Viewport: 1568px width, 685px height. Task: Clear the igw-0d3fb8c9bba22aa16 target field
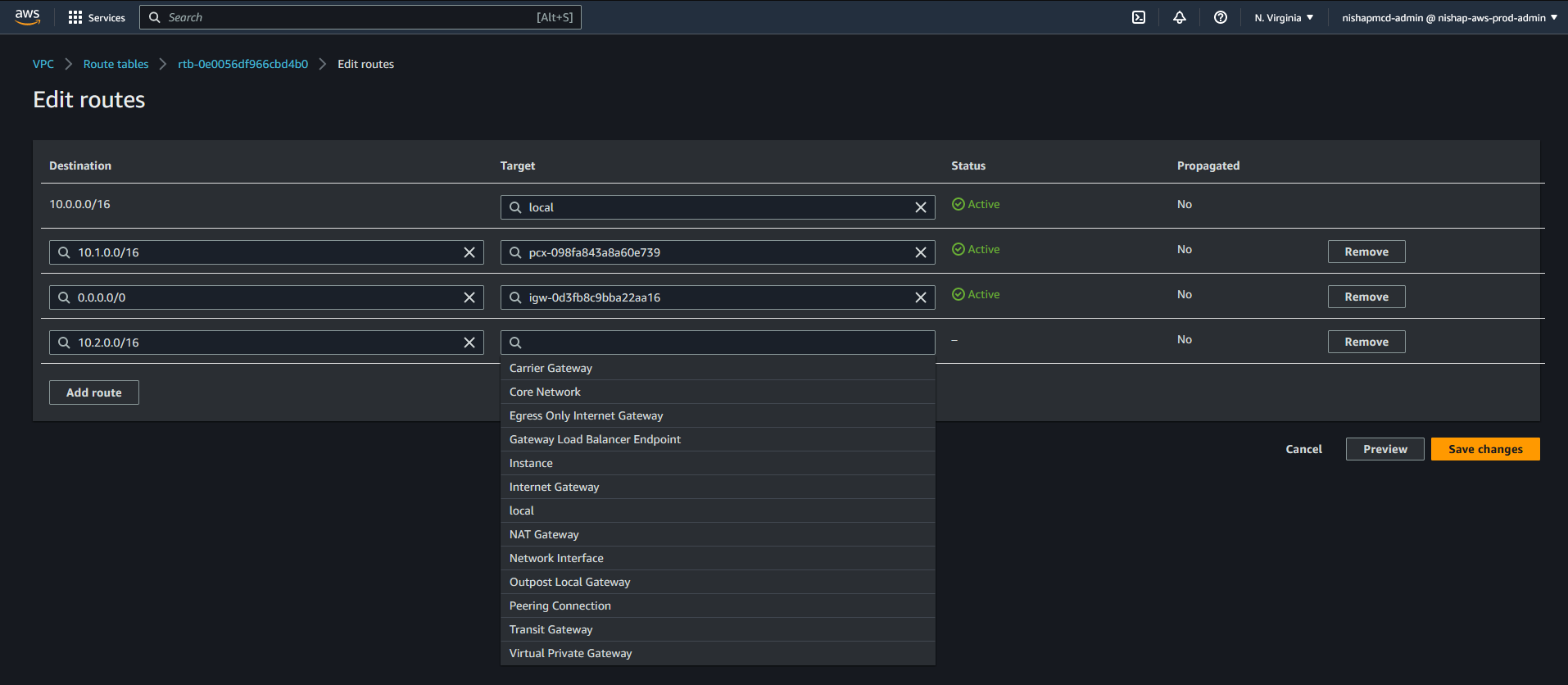(x=921, y=297)
